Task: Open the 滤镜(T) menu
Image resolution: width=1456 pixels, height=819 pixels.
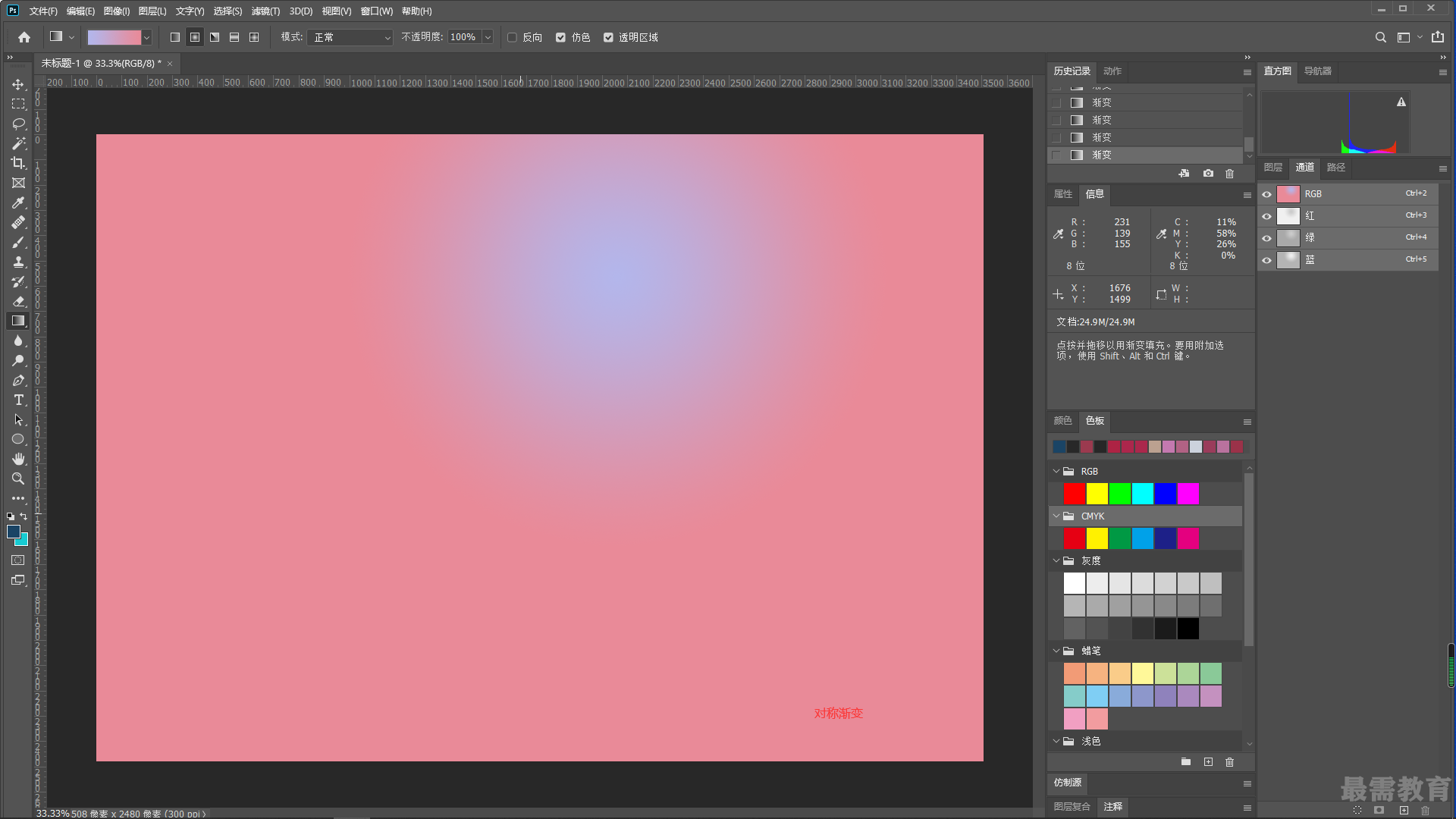Action: pos(265,11)
